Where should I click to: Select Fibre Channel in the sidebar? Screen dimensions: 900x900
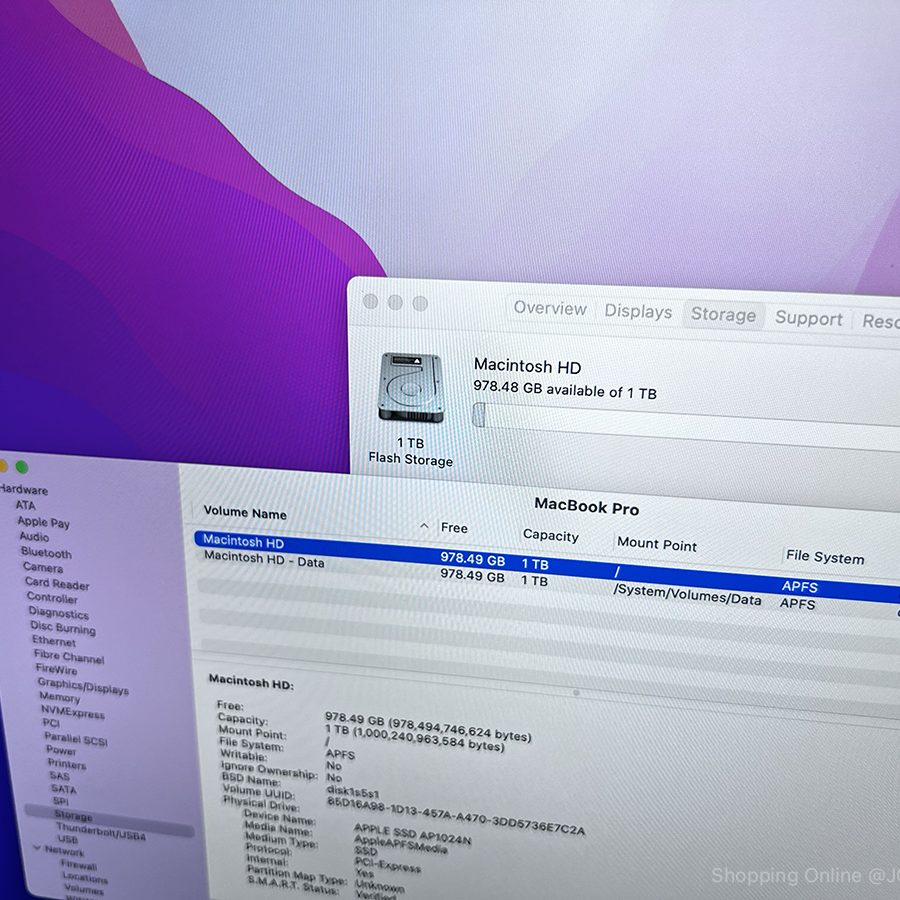69,657
